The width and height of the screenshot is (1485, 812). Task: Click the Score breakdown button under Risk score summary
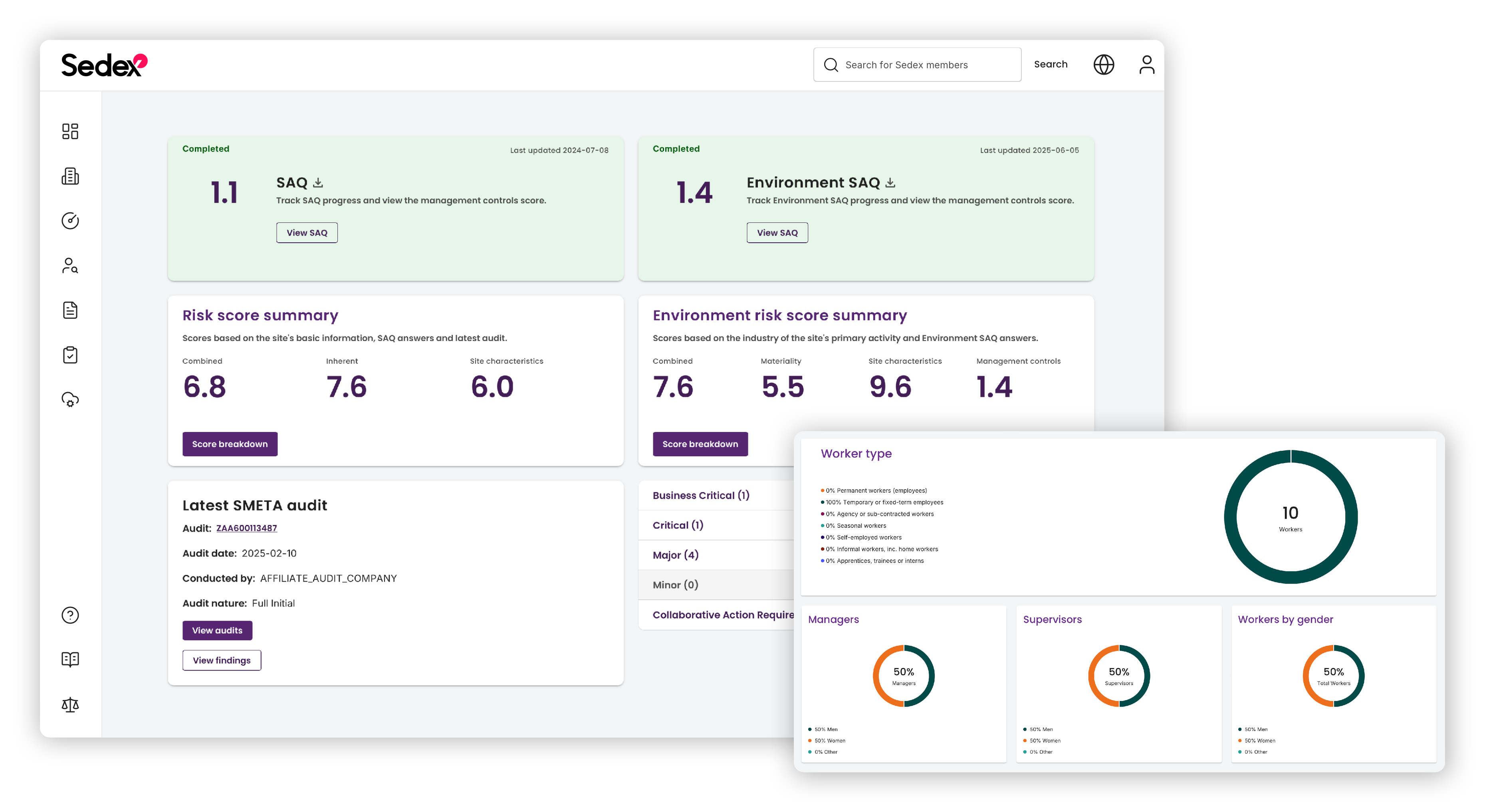pos(230,444)
